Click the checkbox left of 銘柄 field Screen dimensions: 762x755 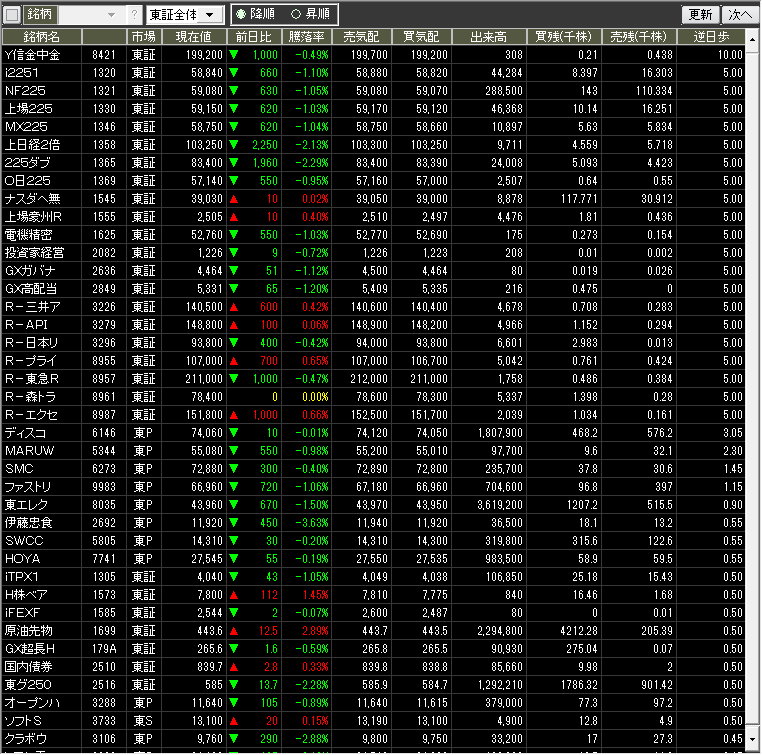point(12,15)
